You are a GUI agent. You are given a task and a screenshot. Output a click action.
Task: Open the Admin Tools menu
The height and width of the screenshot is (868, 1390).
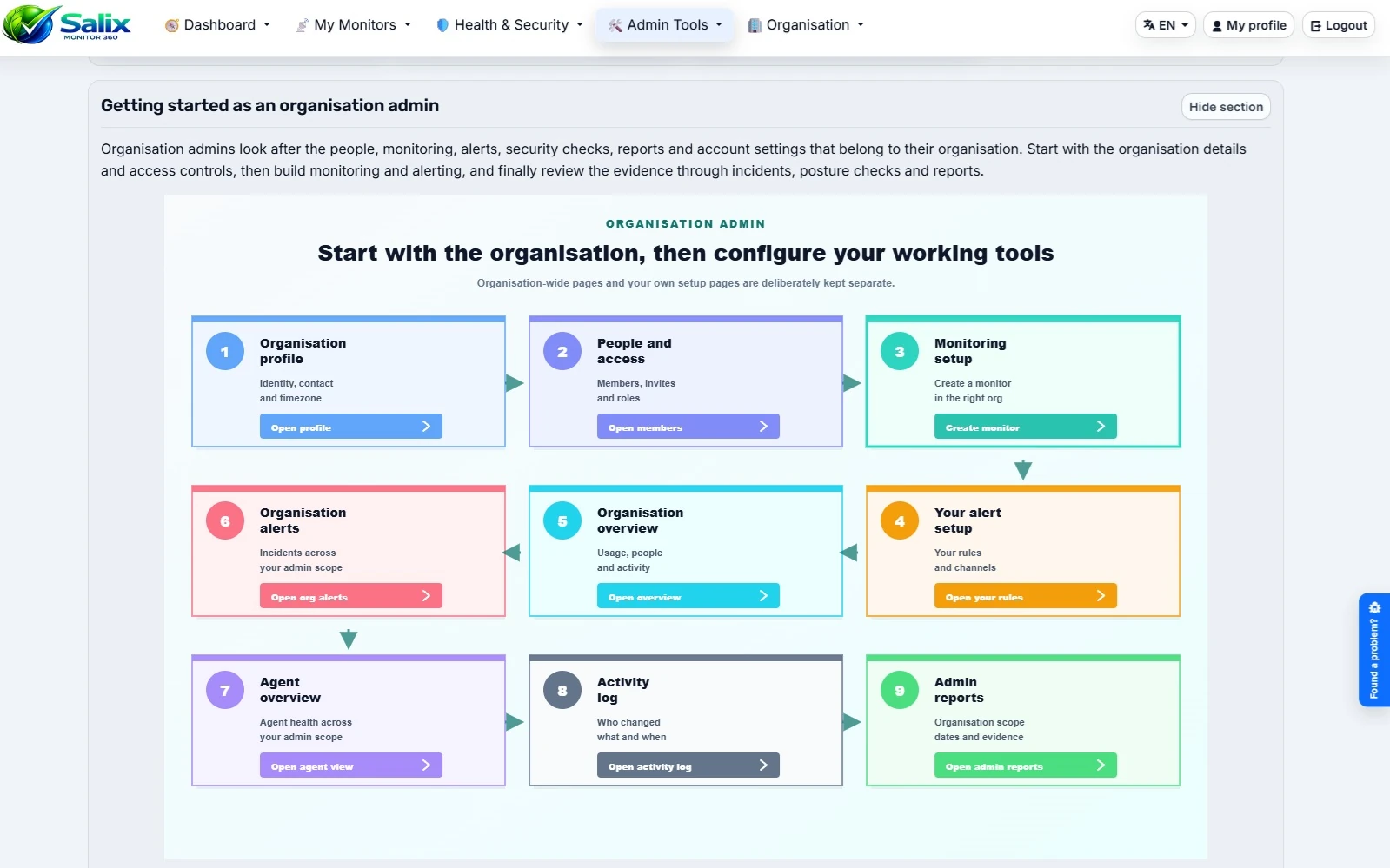[x=665, y=25]
